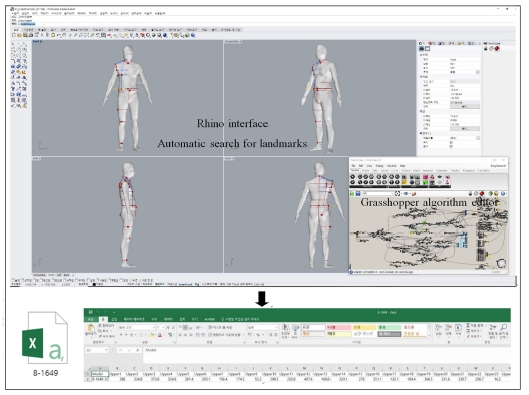Image resolution: width=529 pixels, height=395 pixels.
Task: Click the New file icon in Rhino toolbar
Action: [14, 35]
